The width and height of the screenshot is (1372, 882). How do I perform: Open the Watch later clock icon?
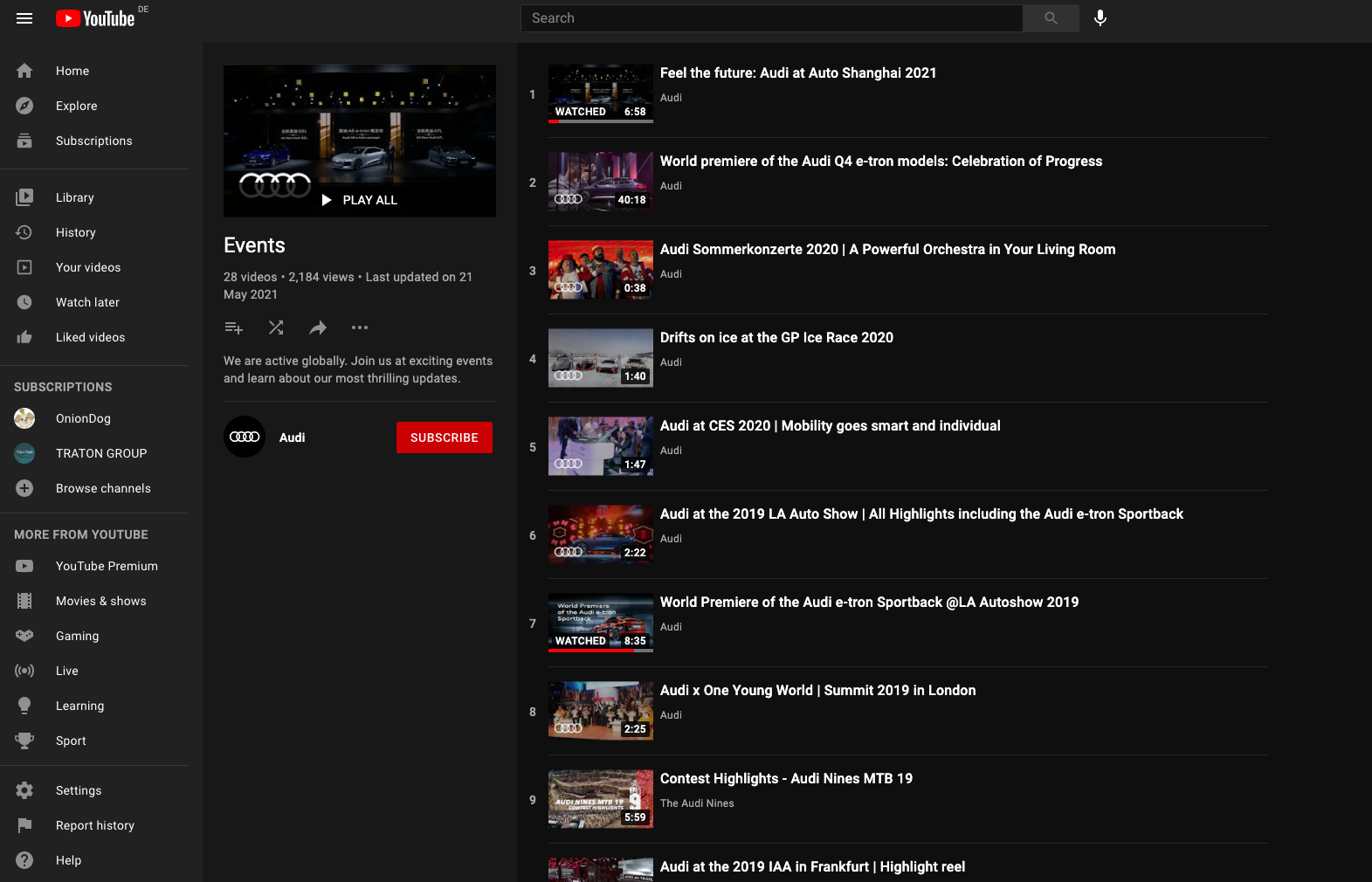click(24, 302)
